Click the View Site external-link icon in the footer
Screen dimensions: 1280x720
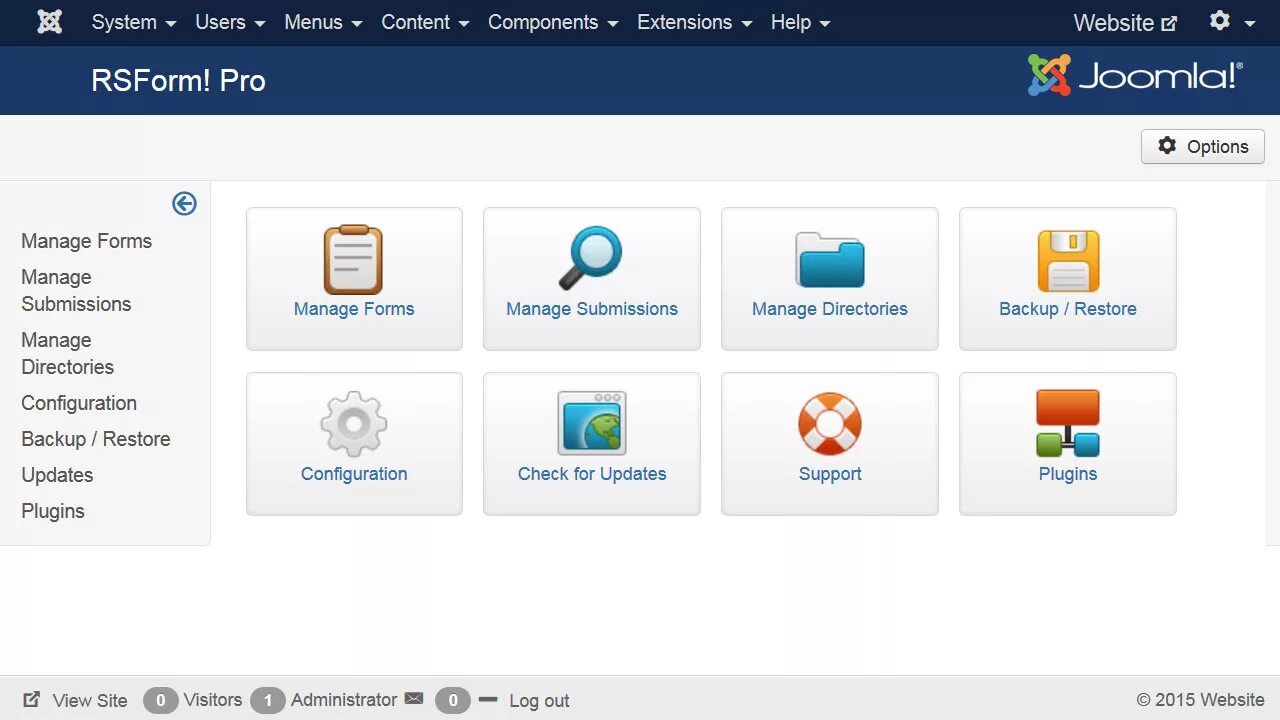[x=32, y=700]
